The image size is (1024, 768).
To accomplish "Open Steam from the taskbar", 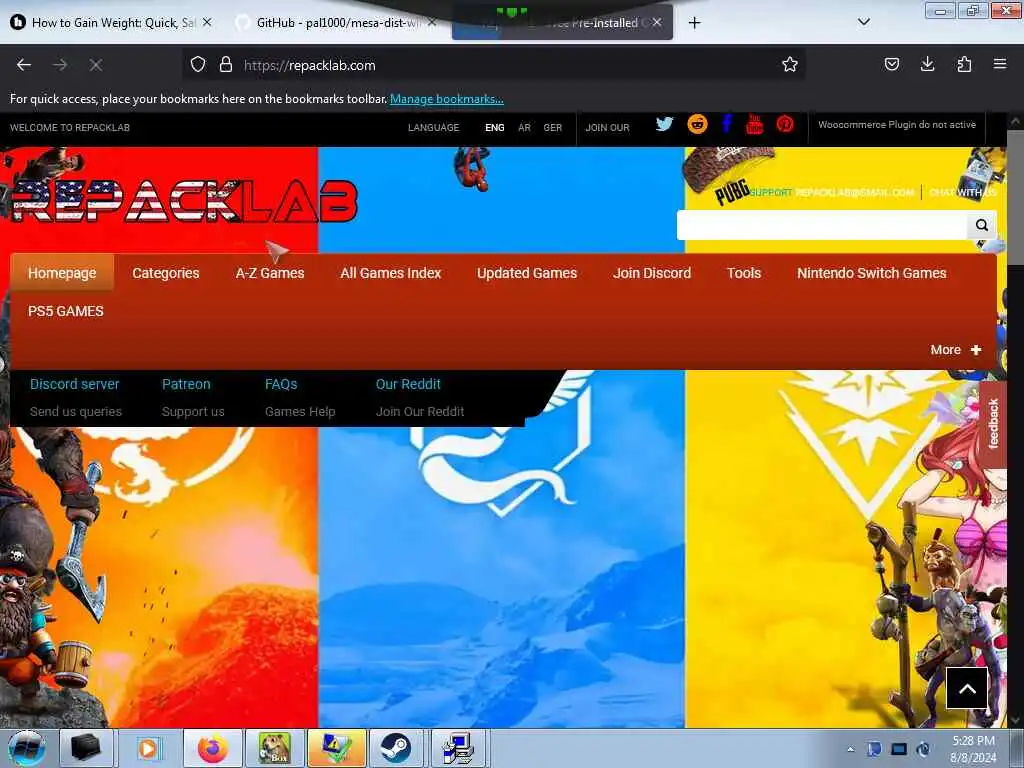I will click(396, 748).
